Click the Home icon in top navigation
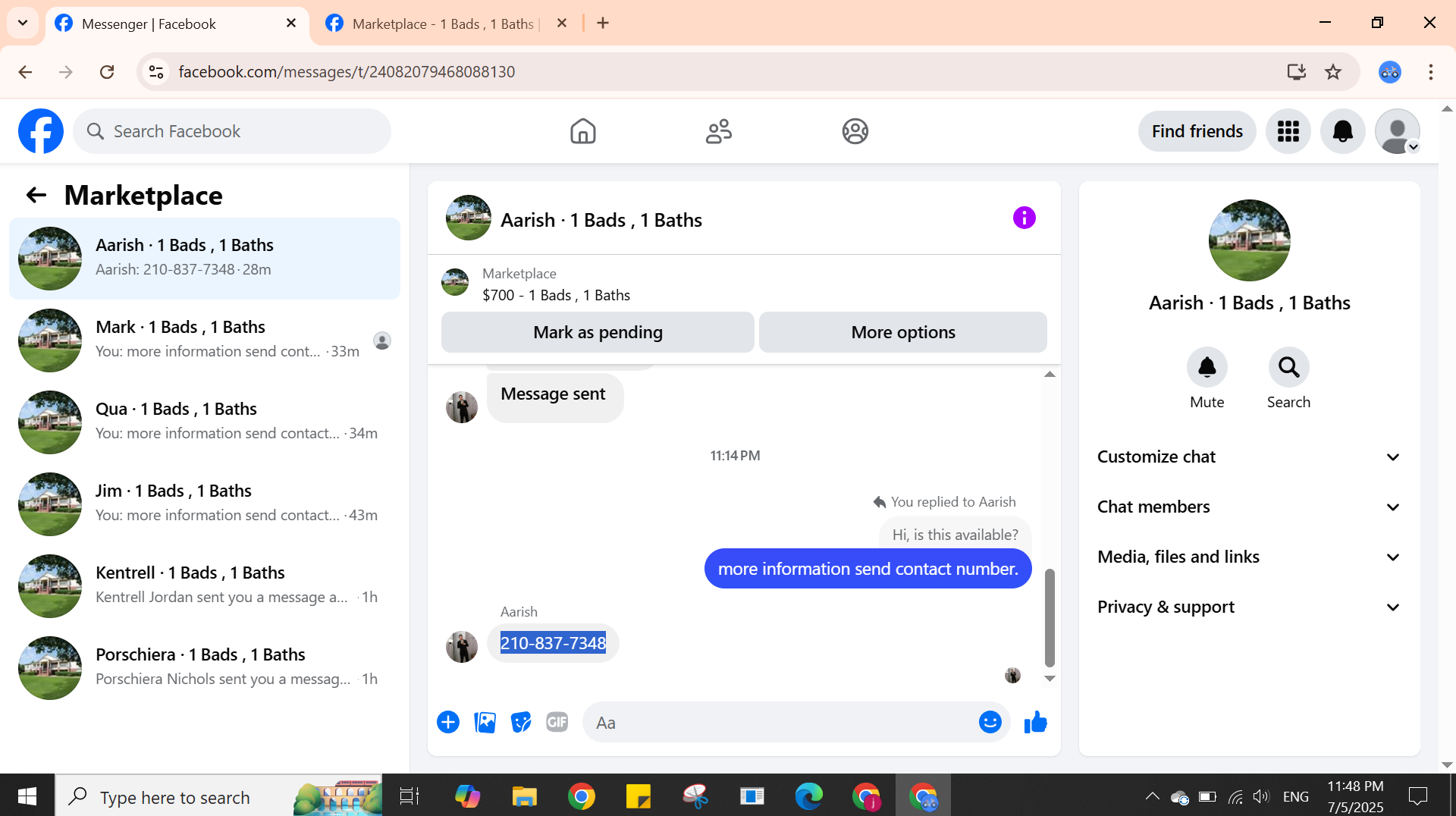The height and width of the screenshot is (816, 1456). (582, 131)
